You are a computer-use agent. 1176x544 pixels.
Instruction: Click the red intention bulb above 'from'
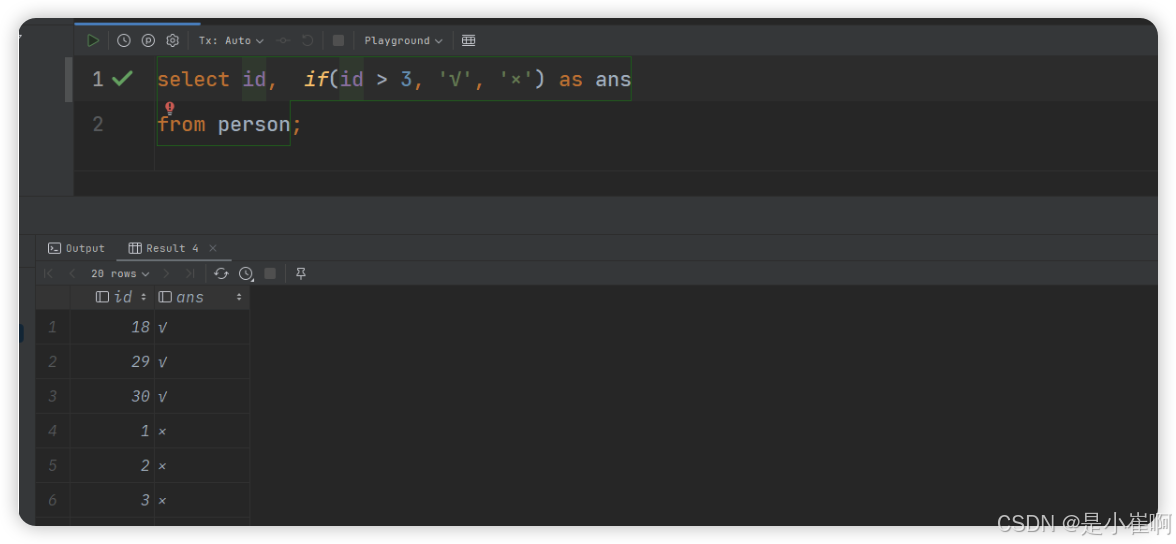pyautogui.click(x=170, y=108)
